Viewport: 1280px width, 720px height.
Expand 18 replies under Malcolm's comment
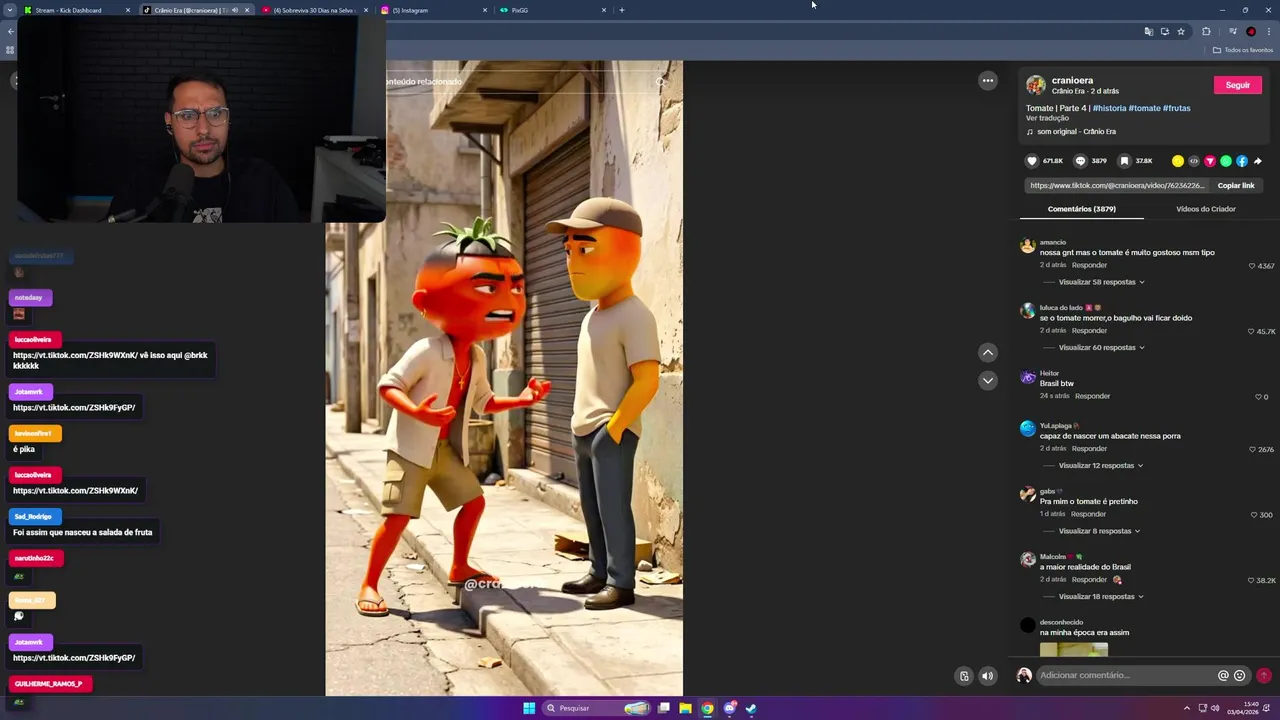pos(1101,597)
